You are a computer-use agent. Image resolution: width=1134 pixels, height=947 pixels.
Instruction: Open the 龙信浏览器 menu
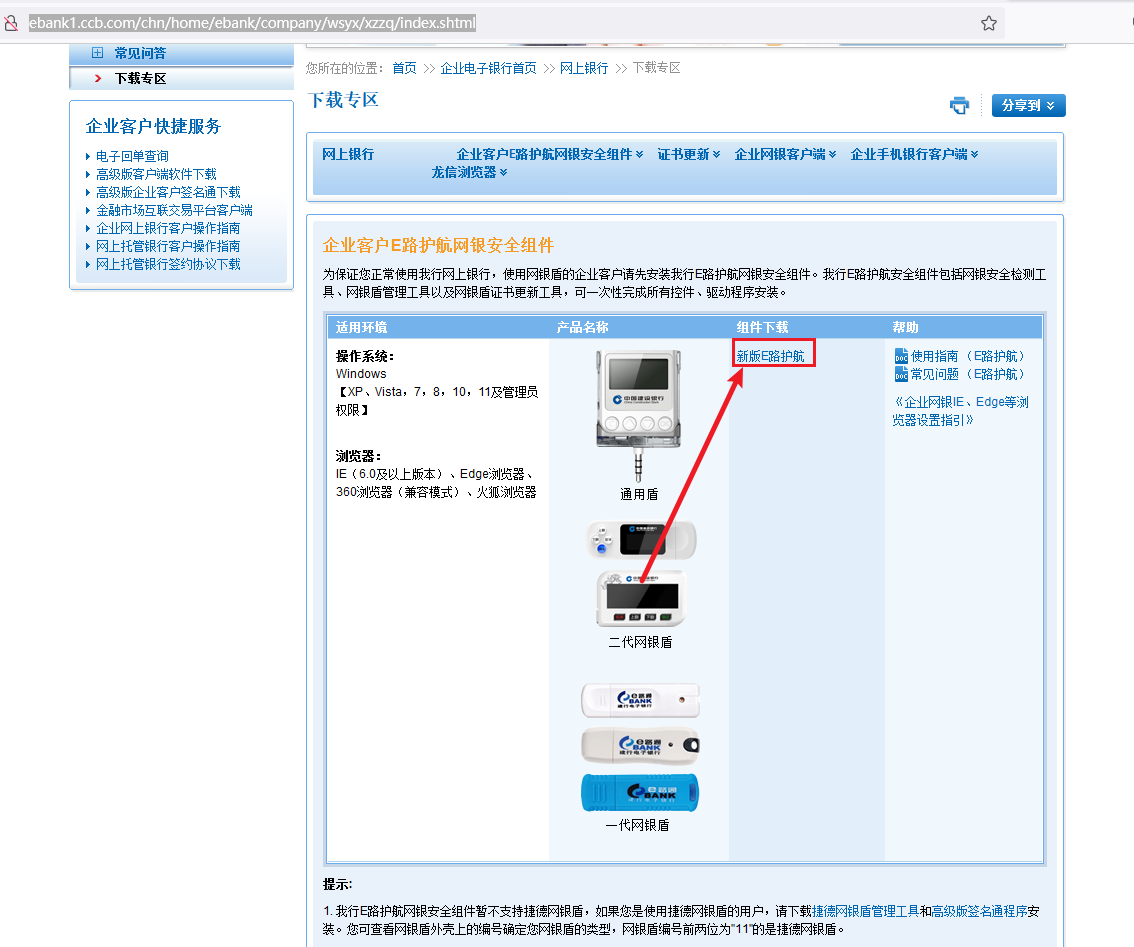pyautogui.click(x=469, y=172)
